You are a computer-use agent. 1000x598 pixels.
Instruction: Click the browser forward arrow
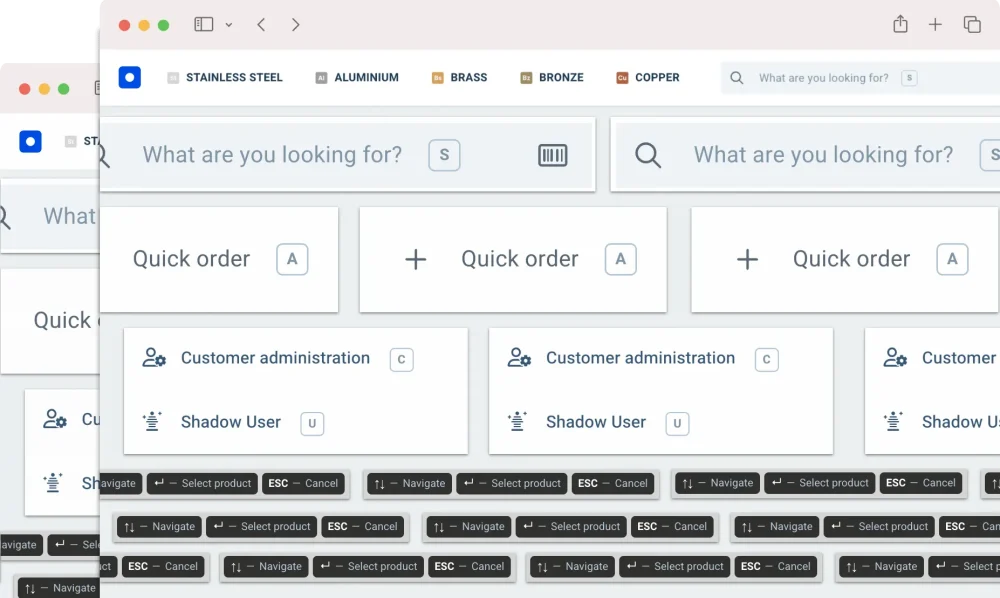coord(295,25)
